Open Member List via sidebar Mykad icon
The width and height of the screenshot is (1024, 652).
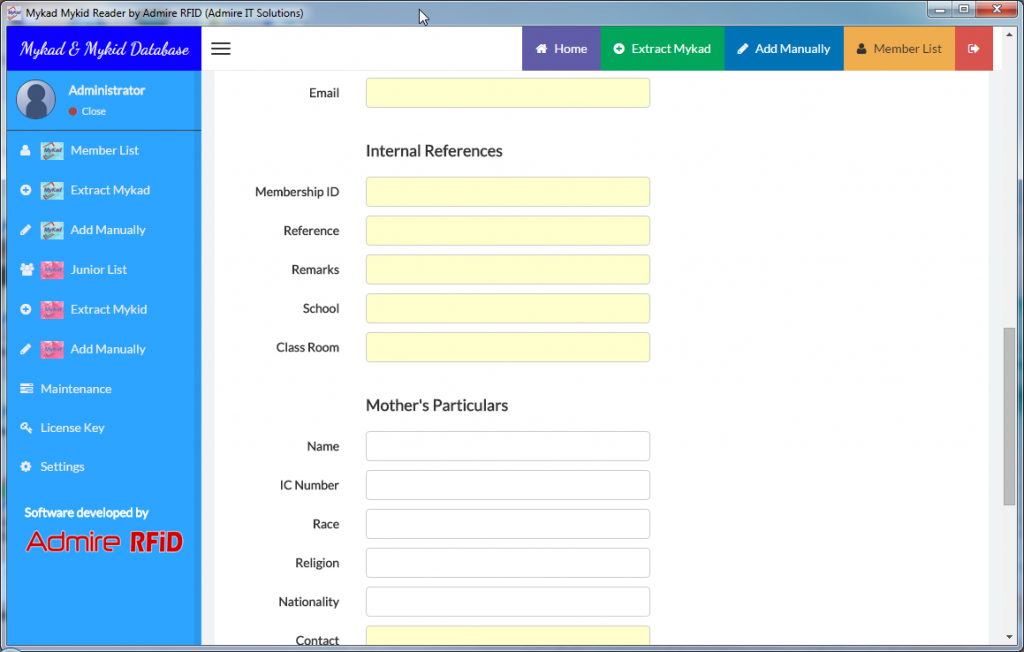(52, 151)
